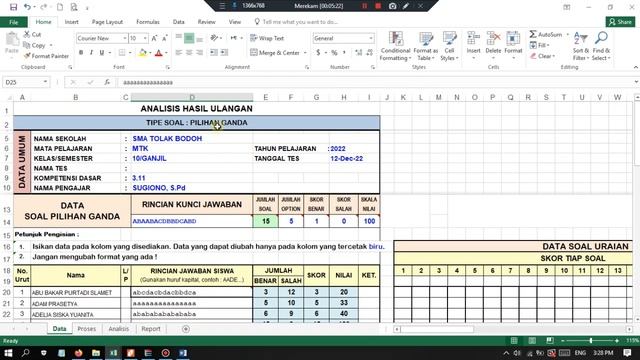The height and width of the screenshot is (360, 640).
Task: Open Format as Table gallery
Action: [x=425, y=46]
